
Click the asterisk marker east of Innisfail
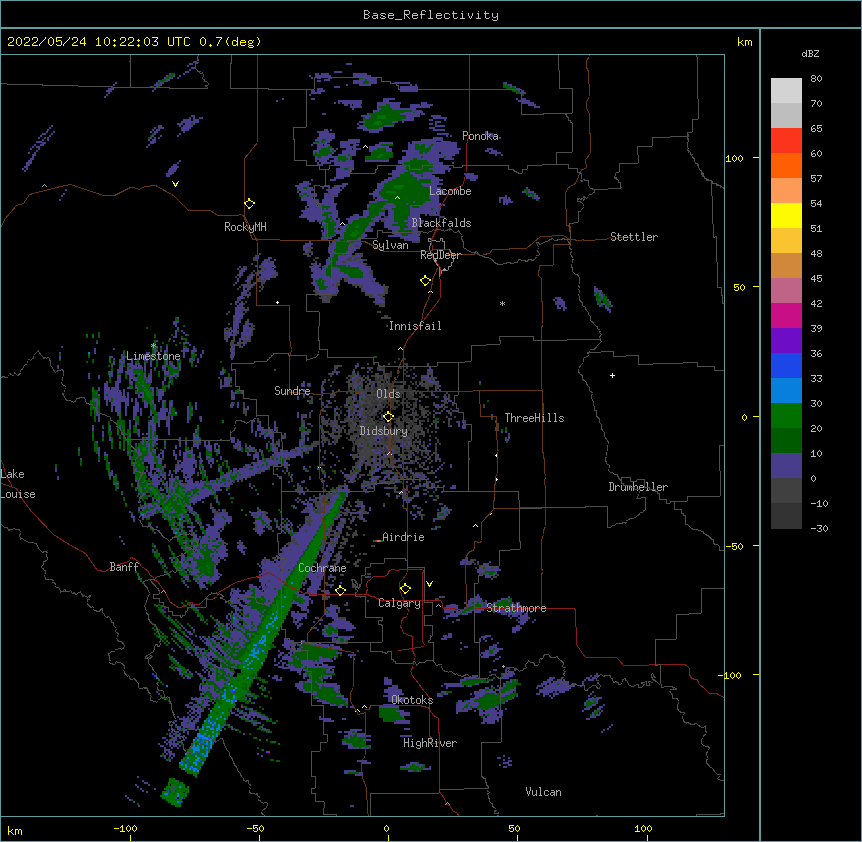(502, 304)
